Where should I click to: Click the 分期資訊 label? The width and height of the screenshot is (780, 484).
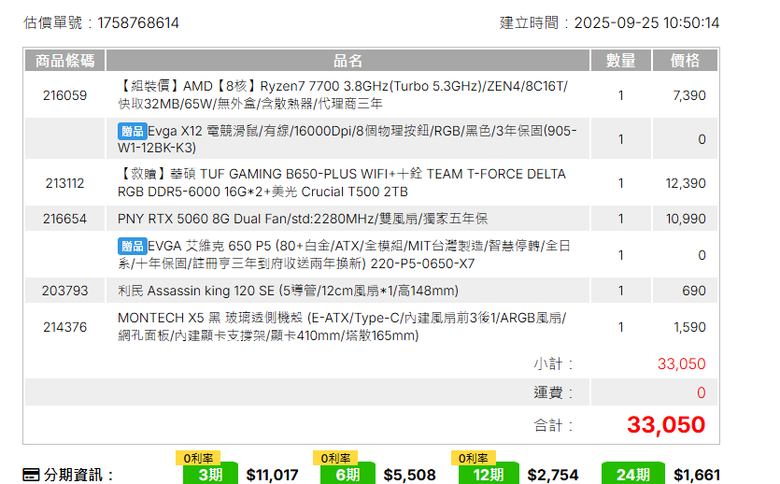[x=78, y=475]
